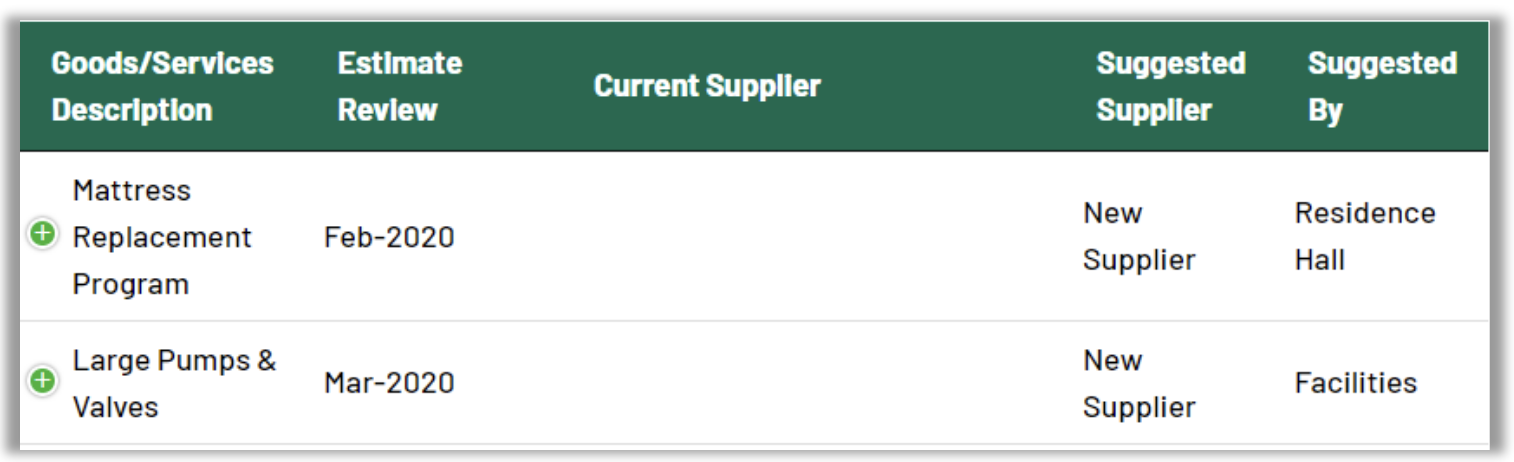This screenshot has height=462, width=1514.
Task: Sort by Estimate Review column header
Action: pyautogui.click(x=399, y=86)
